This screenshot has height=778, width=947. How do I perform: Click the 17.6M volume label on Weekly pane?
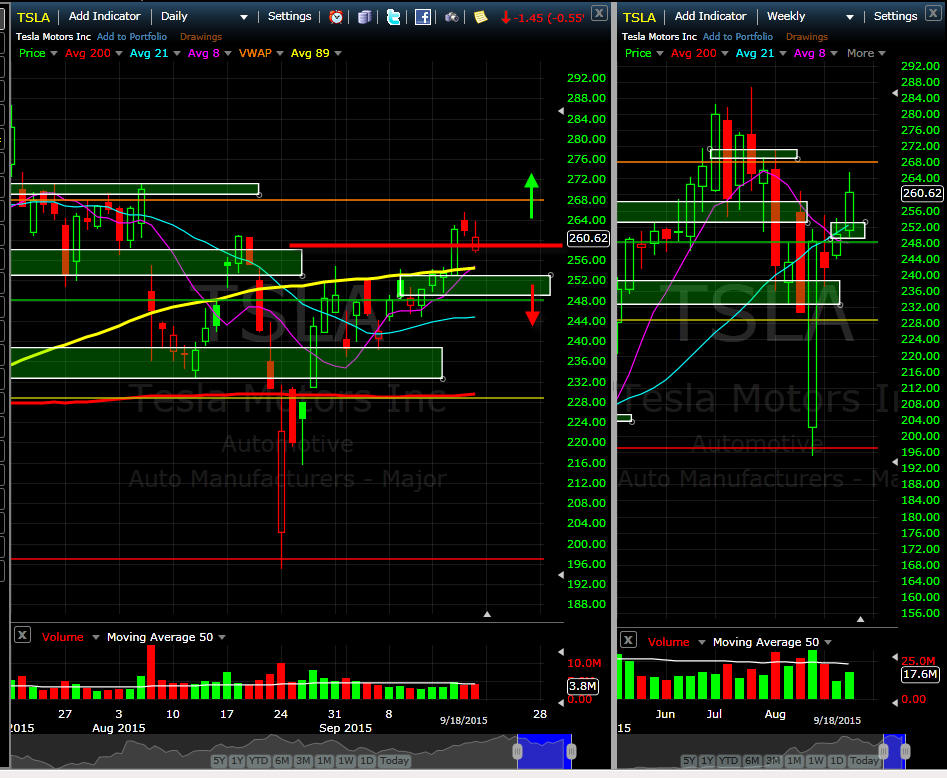(920, 674)
